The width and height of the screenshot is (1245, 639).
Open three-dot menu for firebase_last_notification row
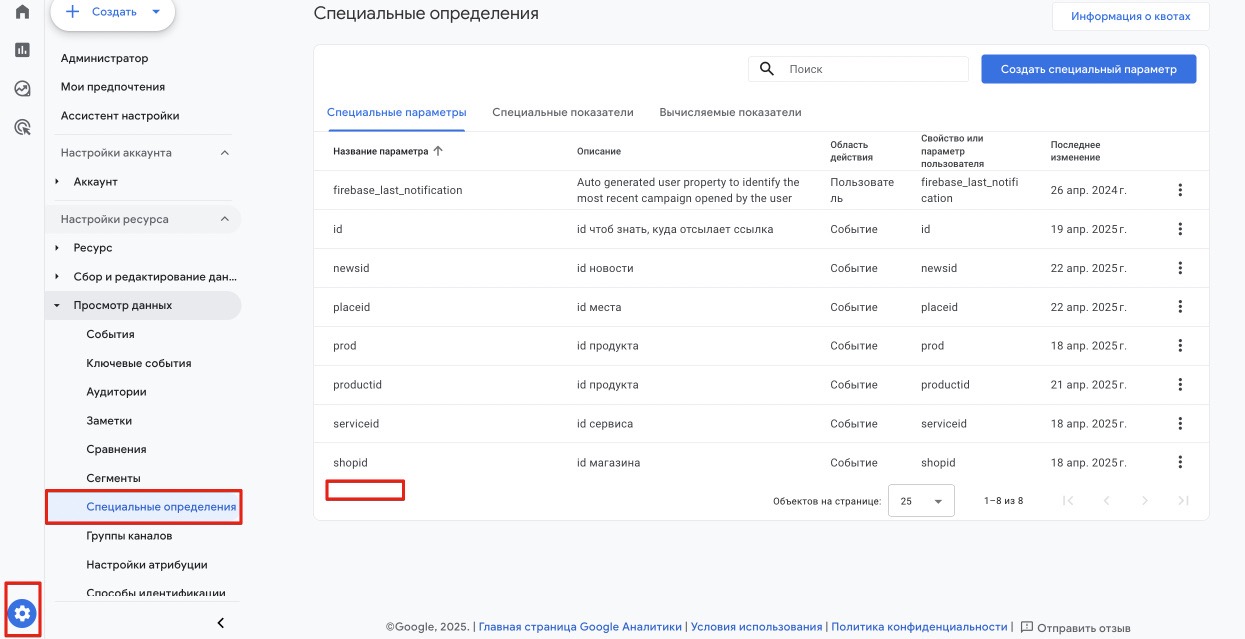(x=1180, y=190)
